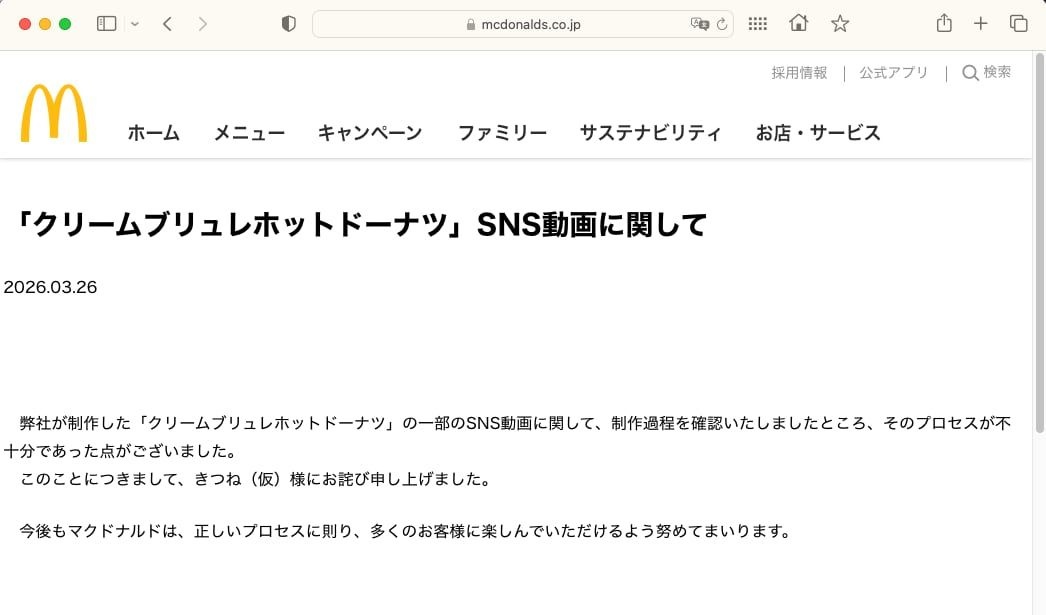Open the apps grid icon
The image size is (1046, 615).
[x=758, y=24]
